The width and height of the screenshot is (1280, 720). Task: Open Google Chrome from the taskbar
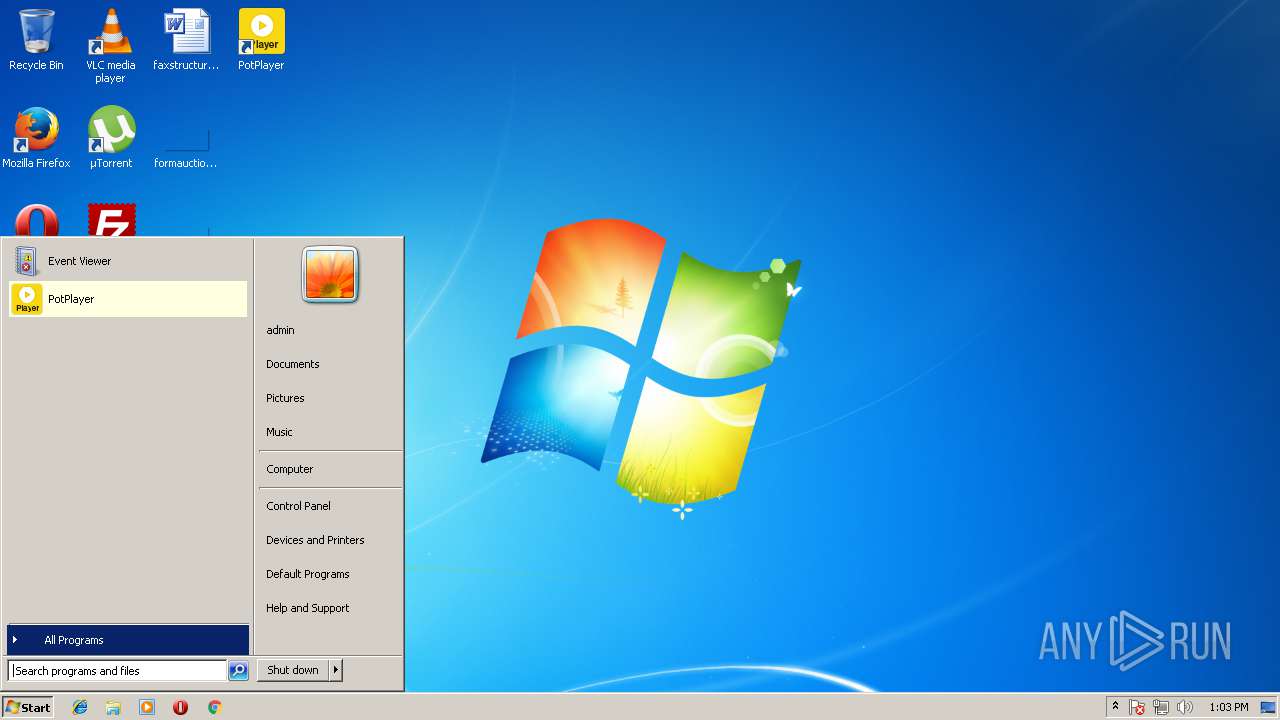point(214,707)
